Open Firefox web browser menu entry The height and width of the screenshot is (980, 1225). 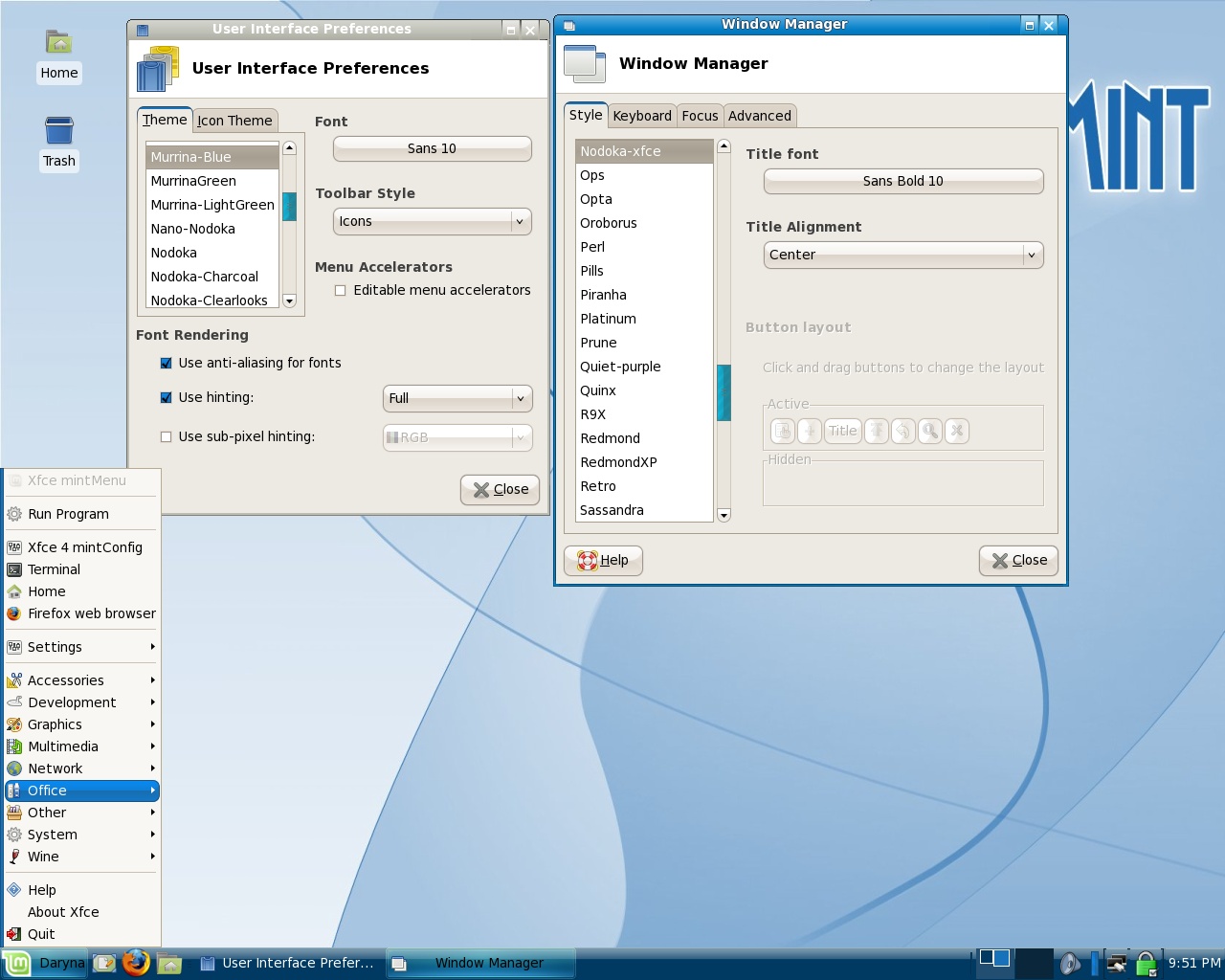point(81,613)
